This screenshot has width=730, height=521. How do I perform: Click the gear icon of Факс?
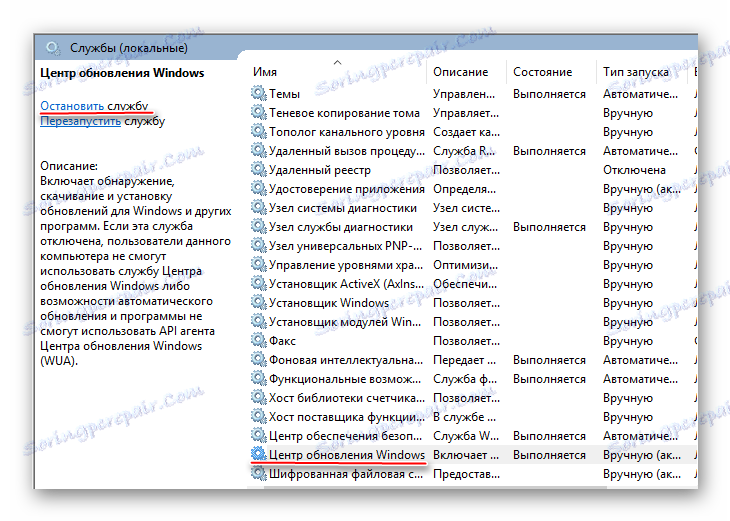pos(258,340)
